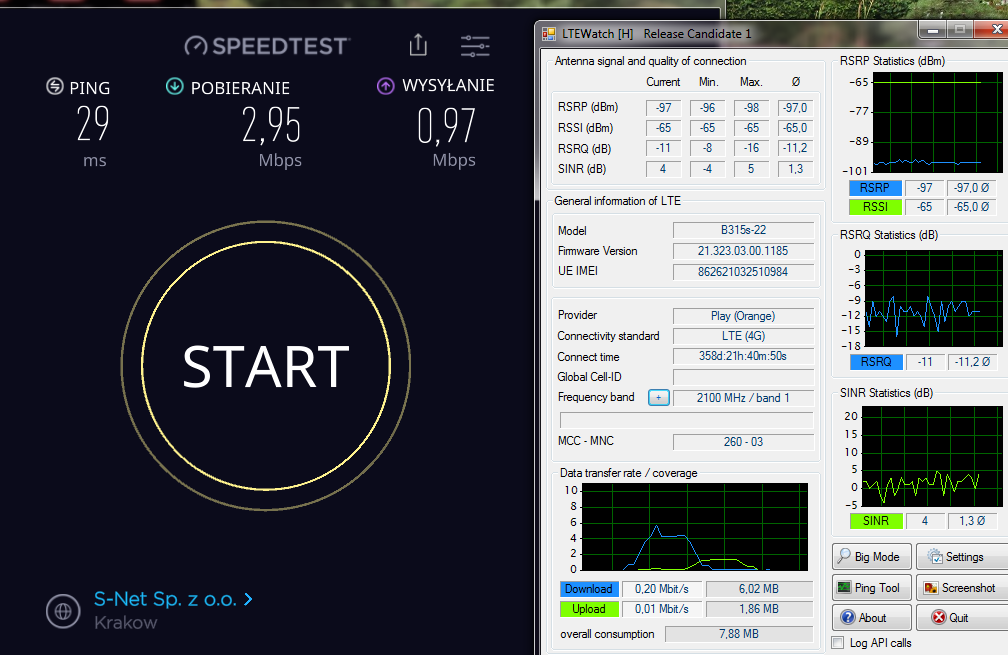The height and width of the screenshot is (655, 1008).
Task: Click the ping icon next to PING
Action: point(55,86)
